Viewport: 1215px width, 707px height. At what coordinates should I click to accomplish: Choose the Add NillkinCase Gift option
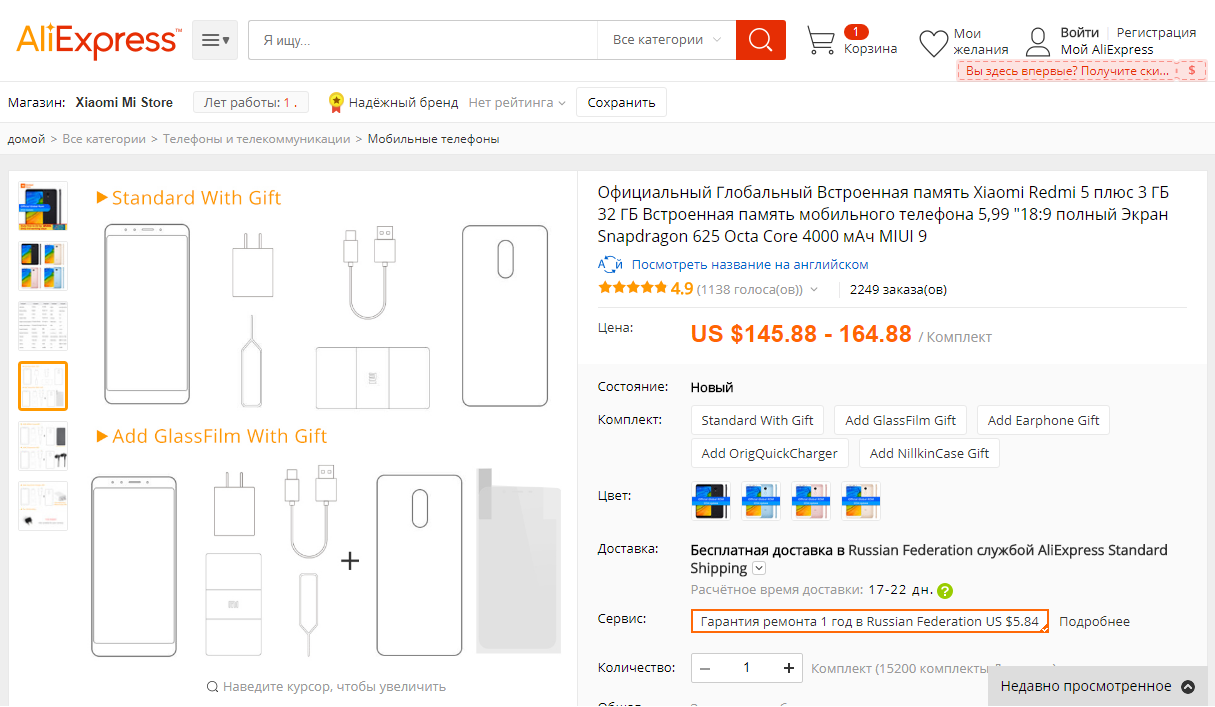[929, 453]
